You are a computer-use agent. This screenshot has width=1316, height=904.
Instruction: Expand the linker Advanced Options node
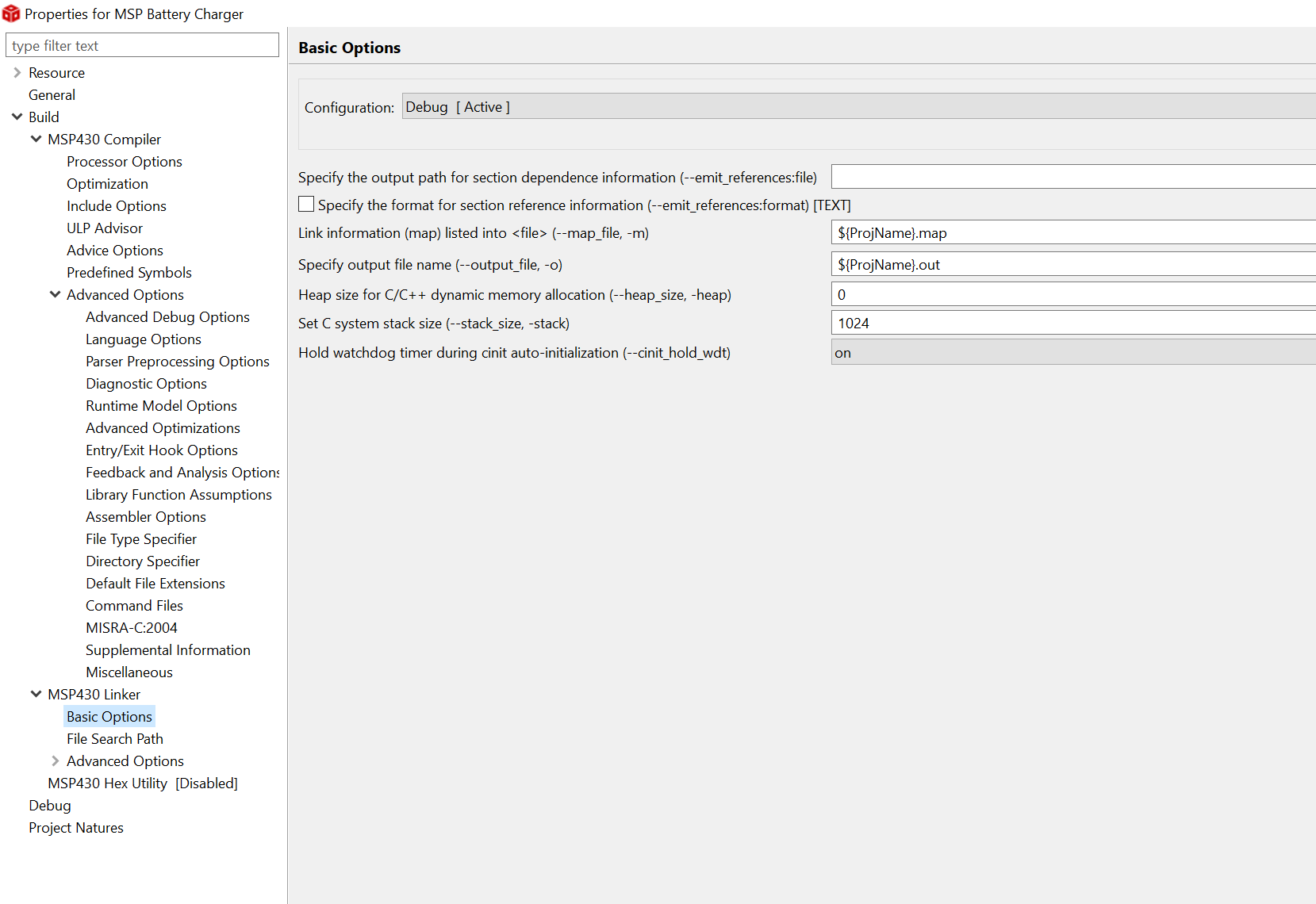55,761
